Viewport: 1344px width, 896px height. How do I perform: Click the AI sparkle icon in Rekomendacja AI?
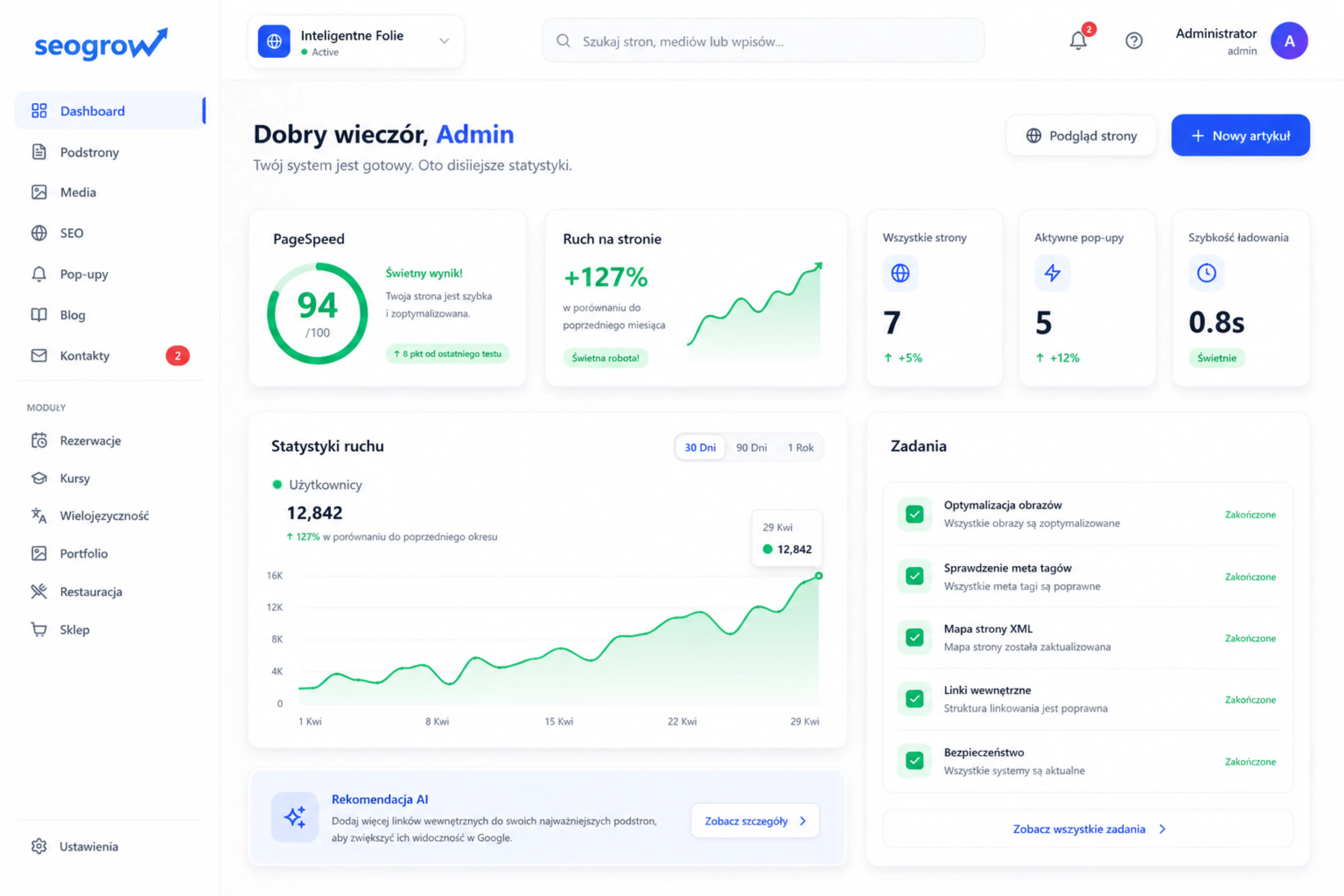(x=295, y=817)
